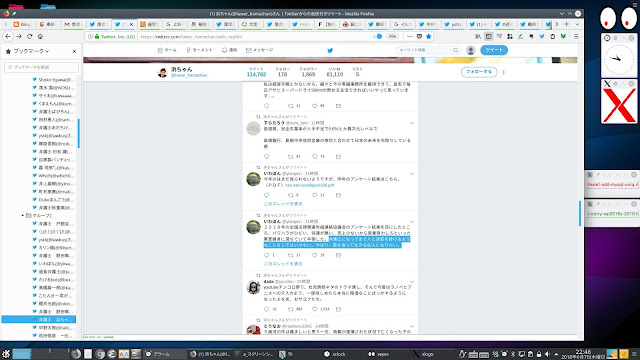Click the Firefox address bar URL
Screen dimensions: 640x360
(x=192, y=37)
